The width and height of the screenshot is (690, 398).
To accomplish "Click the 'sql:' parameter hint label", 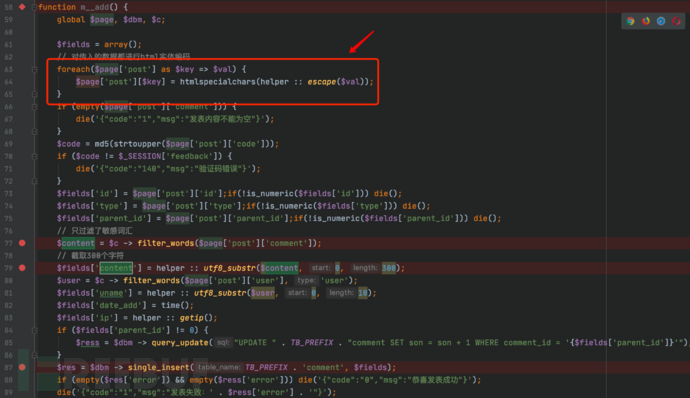I will (x=224, y=343).
